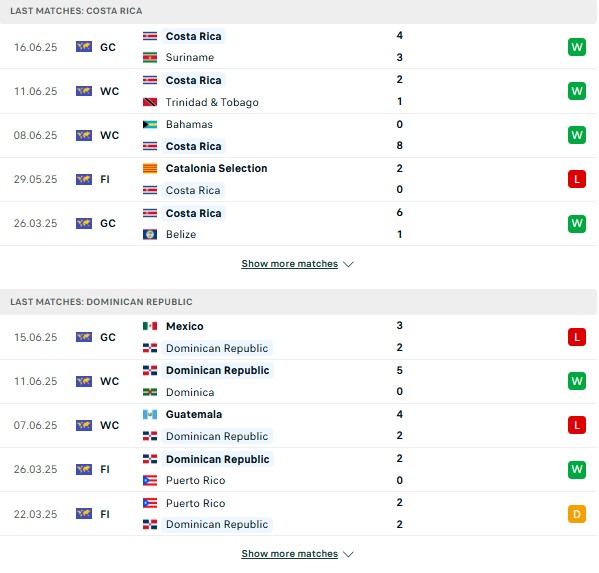
Task: Click the orange D badge for Puerto Rico draw
Action: (576, 514)
